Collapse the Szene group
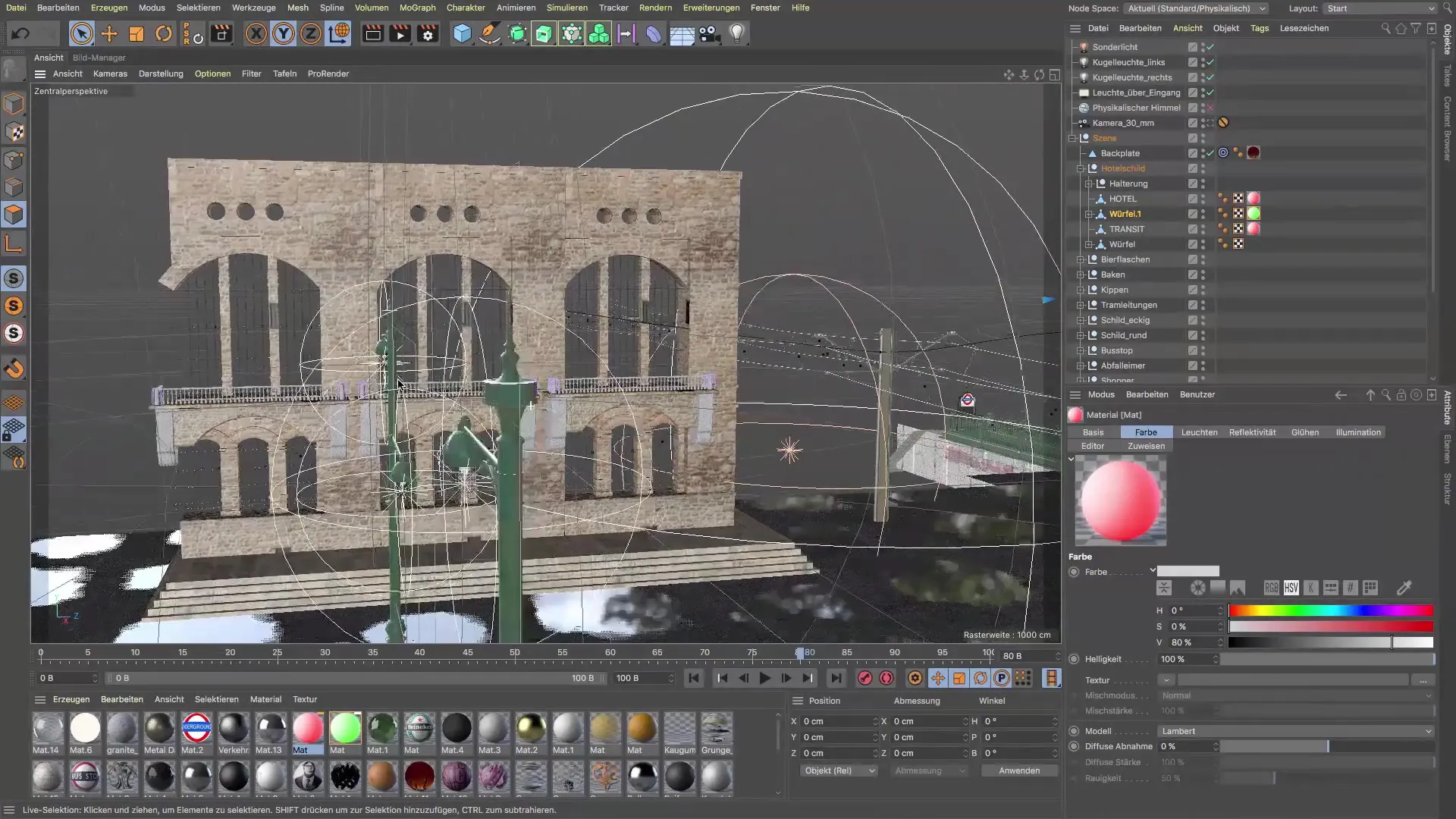Image resolution: width=1456 pixels, height=819 pixels. pyautogui.click(x=1072, y=138)
